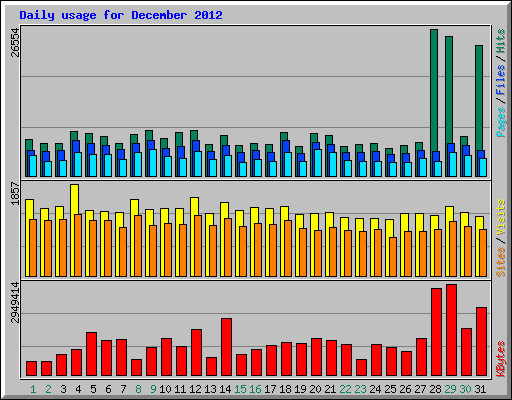Click day number "3" on the axis
This screenshot has height=400, width=512.
(x=63, y=389)
